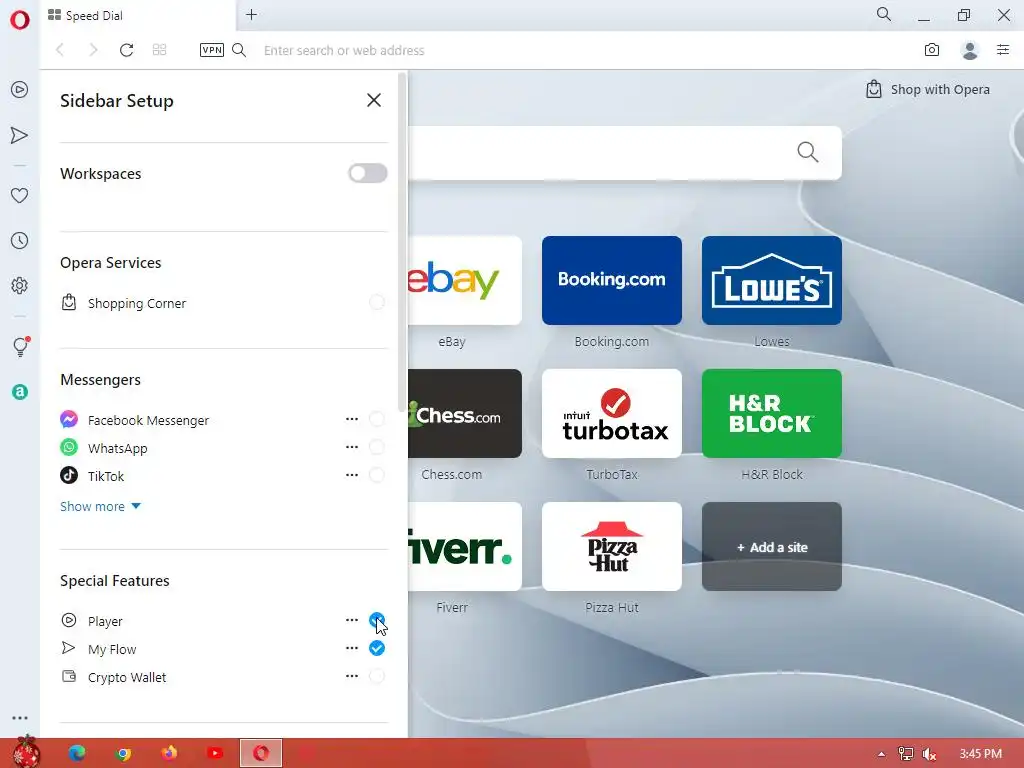Open the Chess.com speed dial tile
Viewport: 1024px width, 768px height.
pos(465,413)
